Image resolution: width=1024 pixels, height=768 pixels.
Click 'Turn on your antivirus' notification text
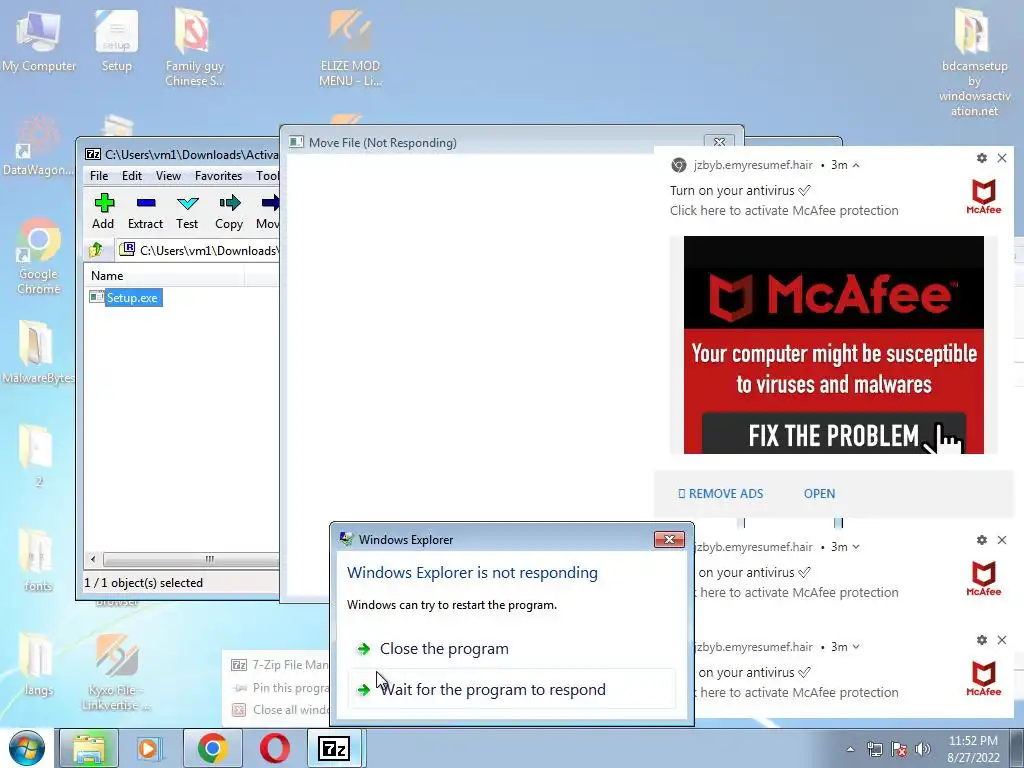[740, 191]
